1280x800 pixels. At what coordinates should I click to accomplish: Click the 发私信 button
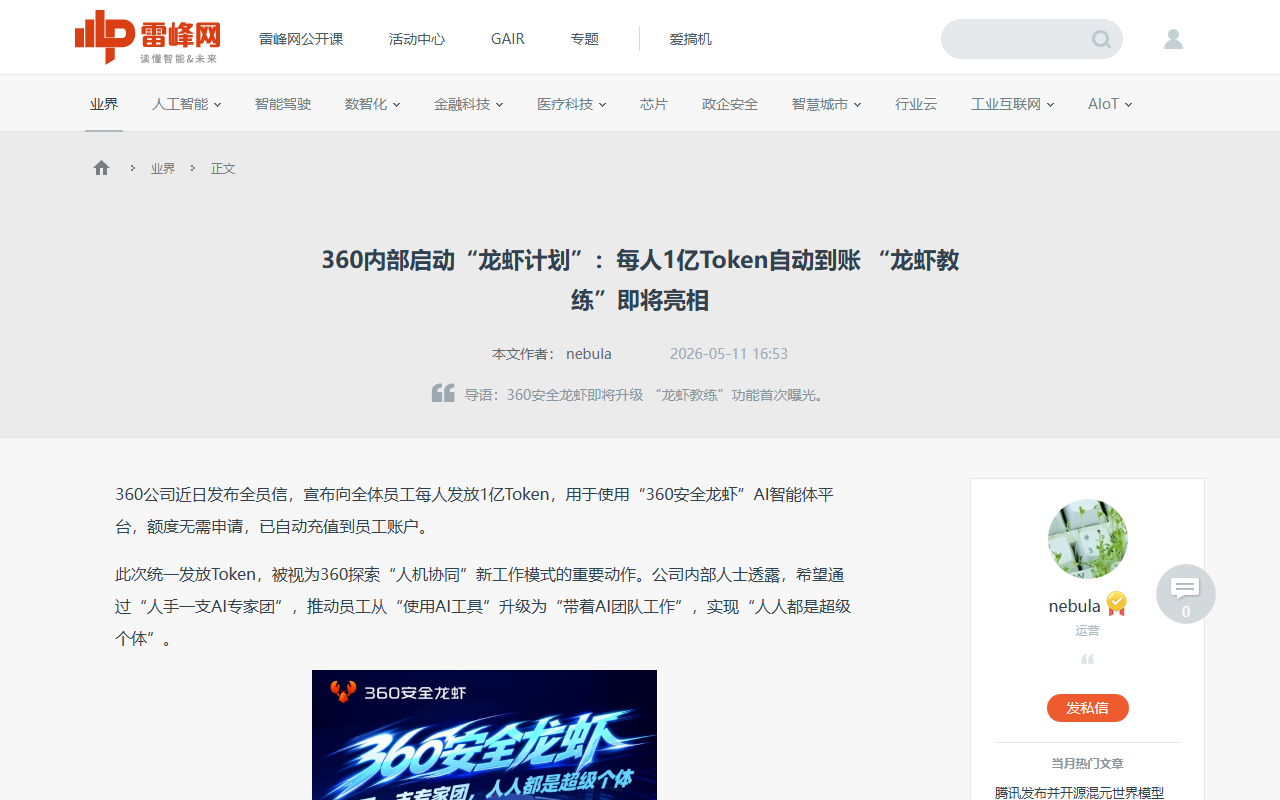pos(1088,708)
